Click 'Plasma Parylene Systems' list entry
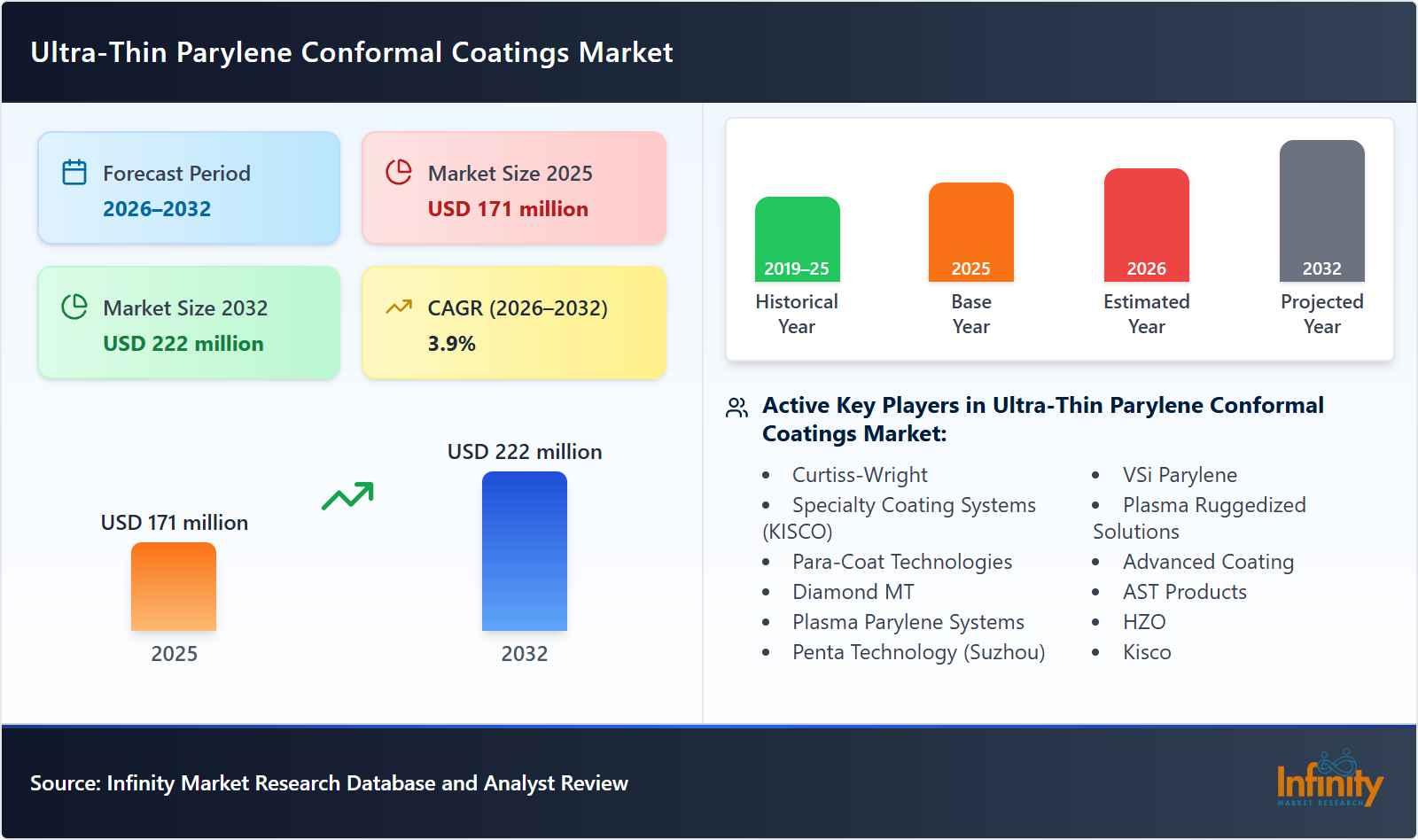Screen dimensions: 1418x840 click(x=908, y=622)
